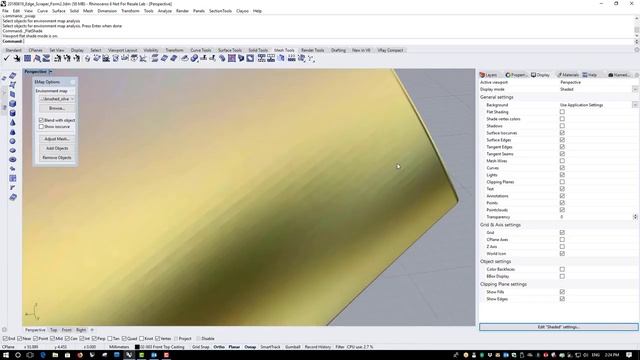Toggle Record History in status bar

click(x=318, y=347)
